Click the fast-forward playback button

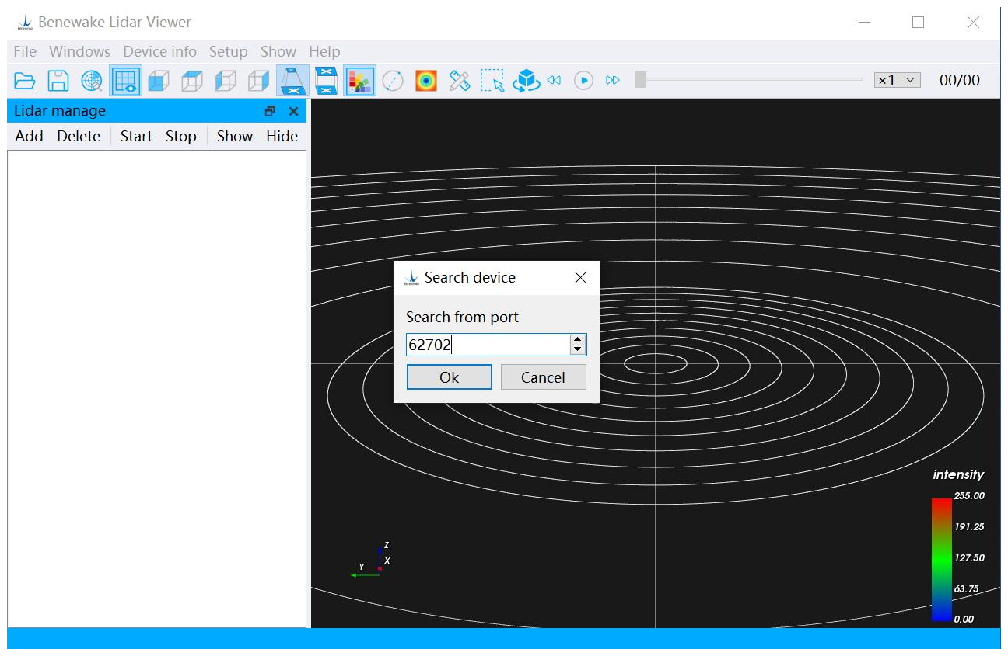coord(613,80)
